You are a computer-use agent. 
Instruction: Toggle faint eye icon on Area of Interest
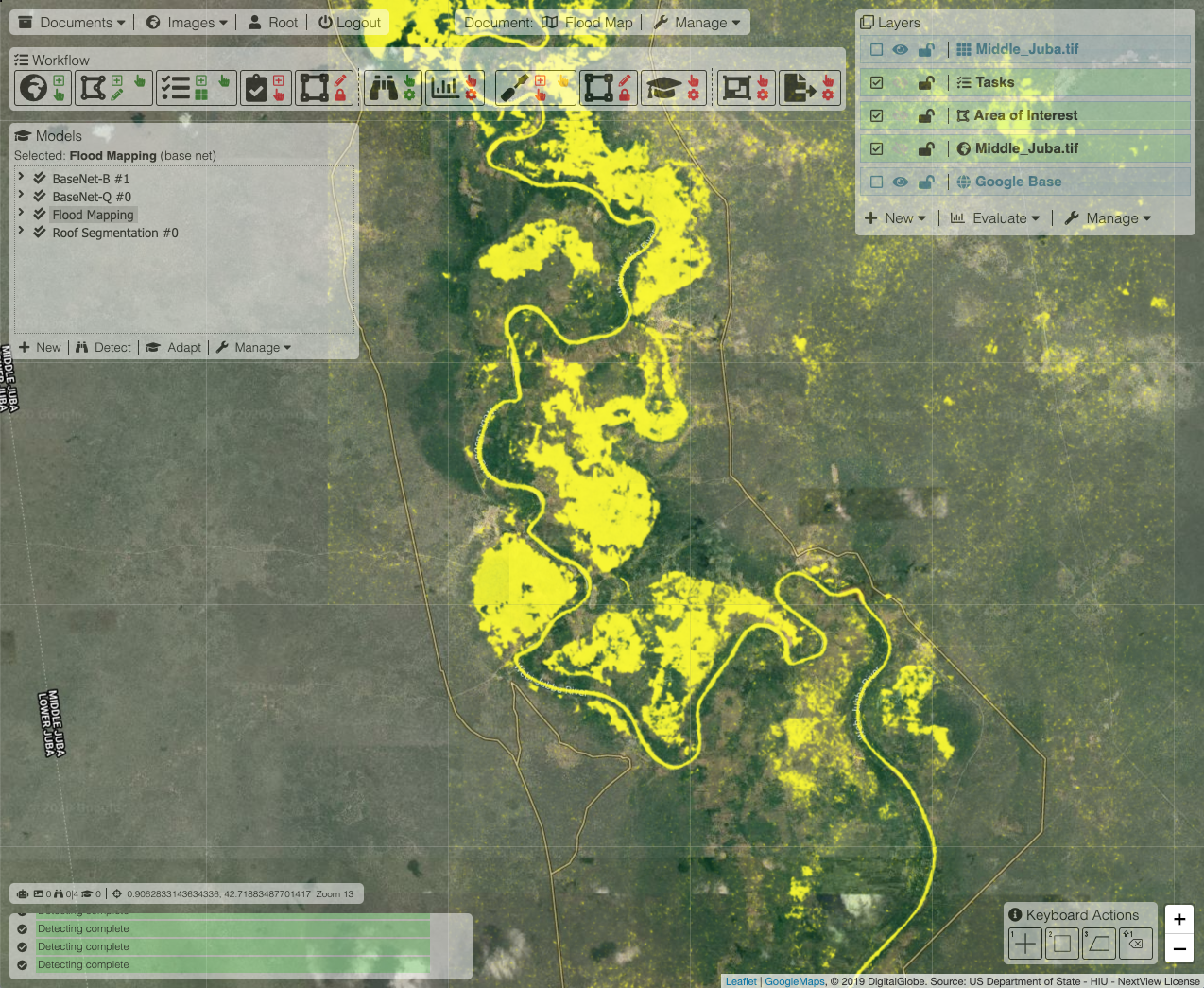[901, 115]
